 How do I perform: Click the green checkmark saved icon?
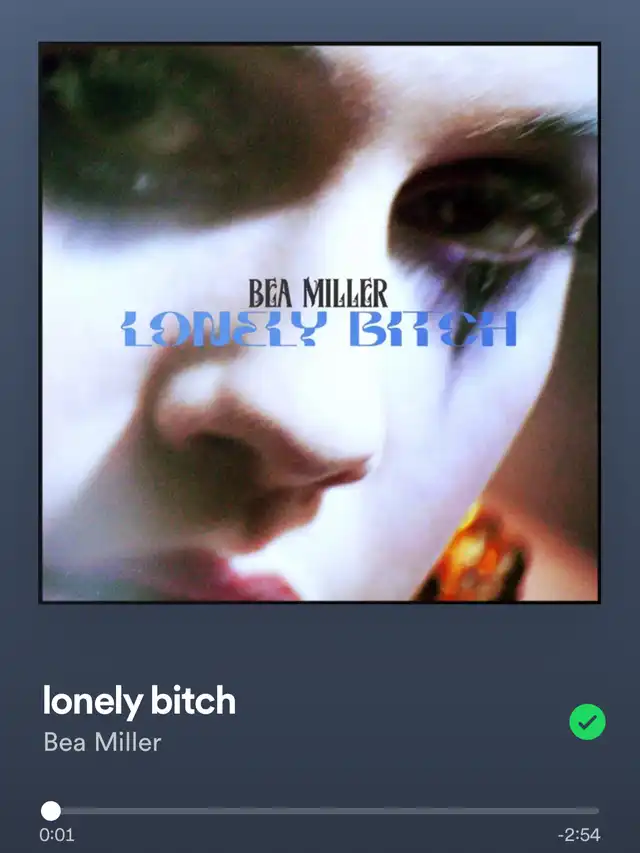pos(587,722)
